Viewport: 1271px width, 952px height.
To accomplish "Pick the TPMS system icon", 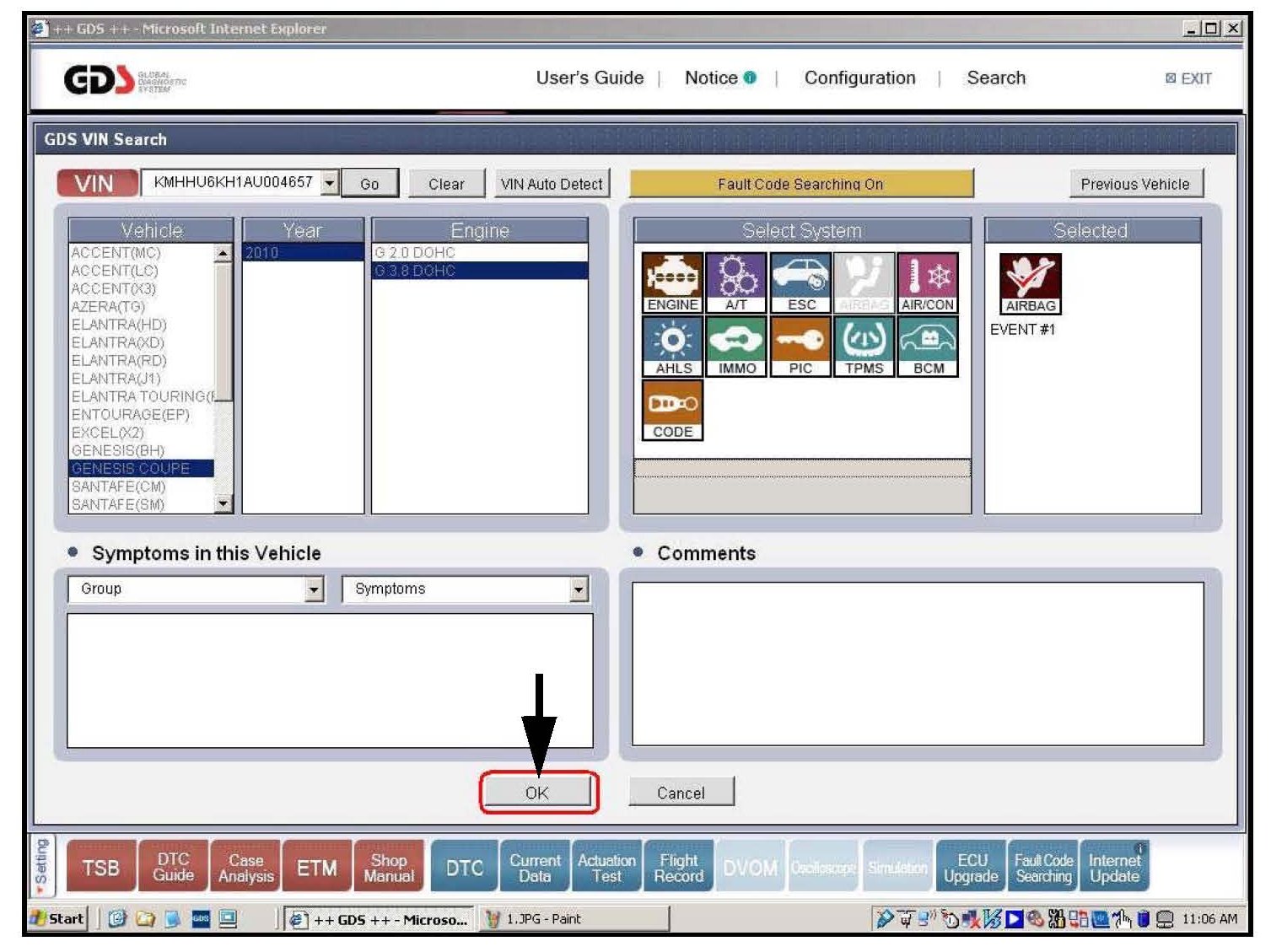I will click(864, 346).
